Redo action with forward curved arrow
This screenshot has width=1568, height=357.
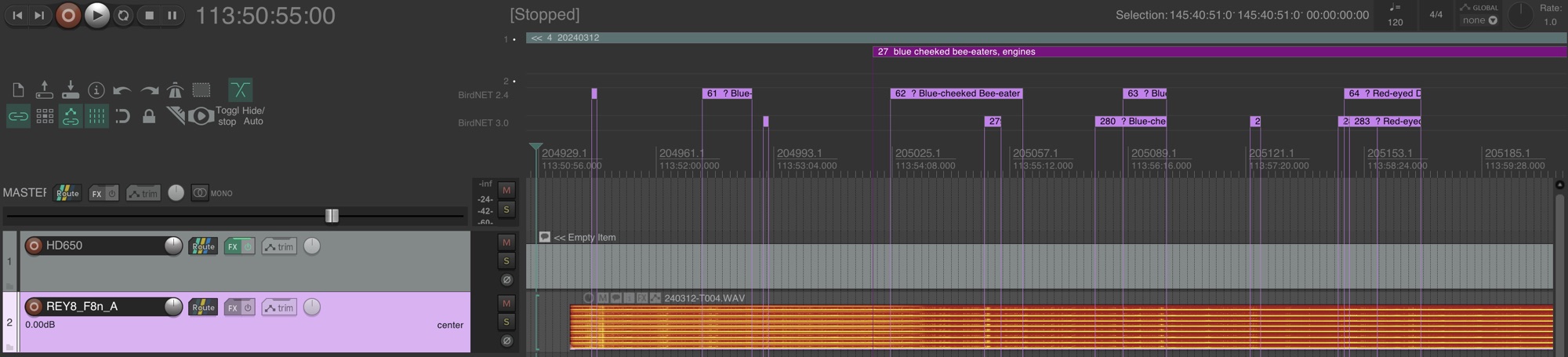coord(149,90)
